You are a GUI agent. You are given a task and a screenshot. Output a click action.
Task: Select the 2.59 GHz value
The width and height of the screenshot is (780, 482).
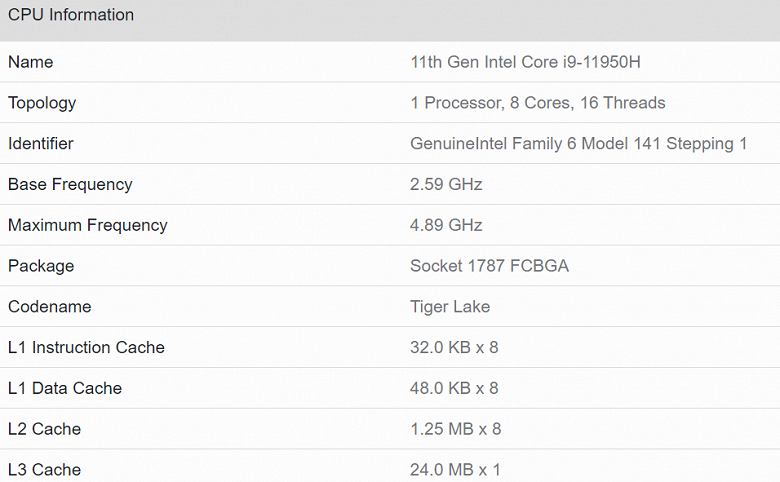click(446, 185)
